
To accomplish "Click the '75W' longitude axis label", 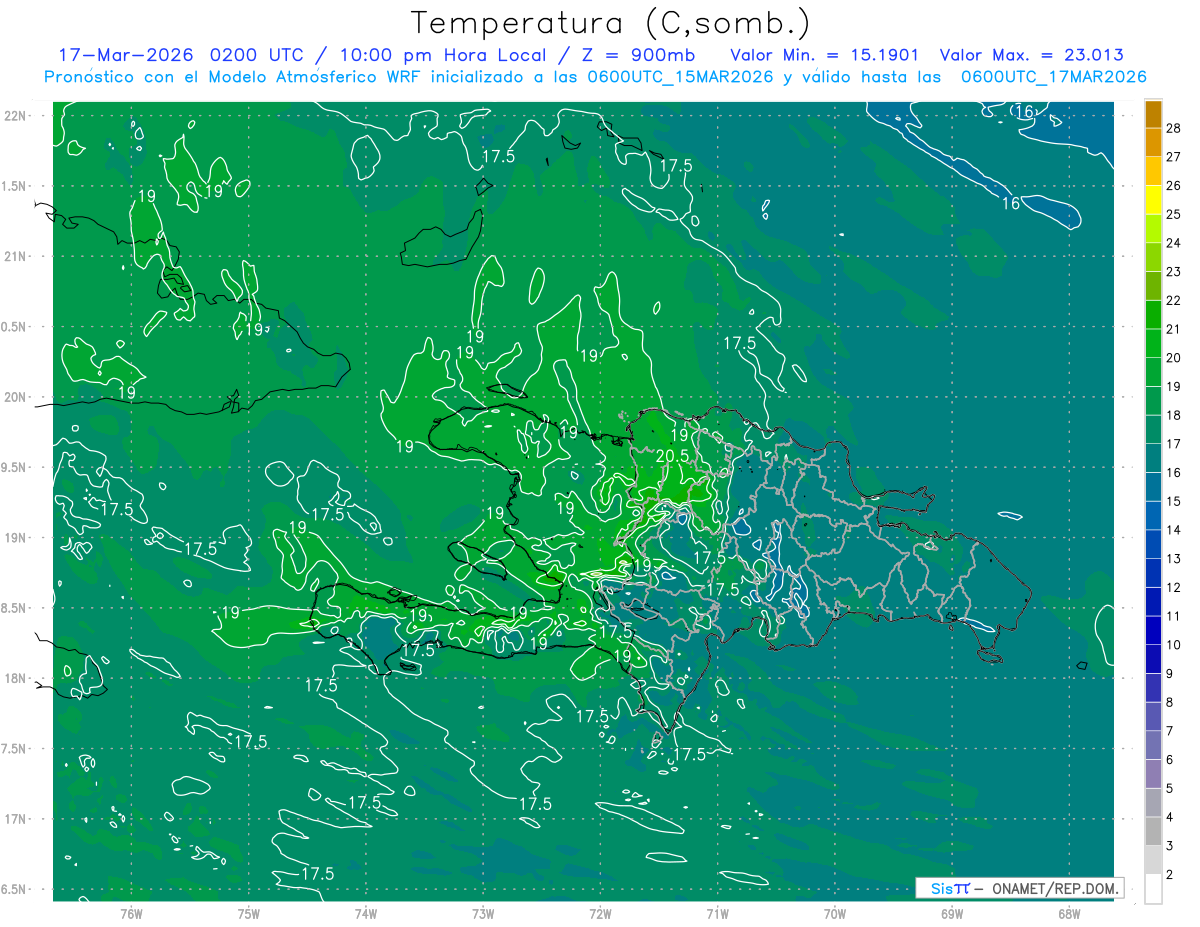I will [248, 914].
